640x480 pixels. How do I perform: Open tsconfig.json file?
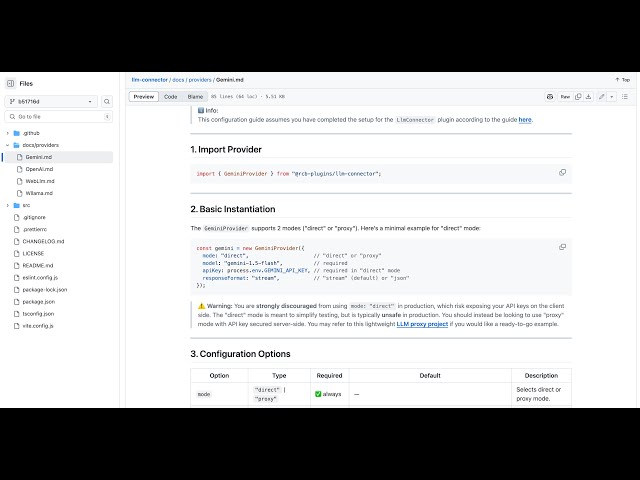coord(38,313)
